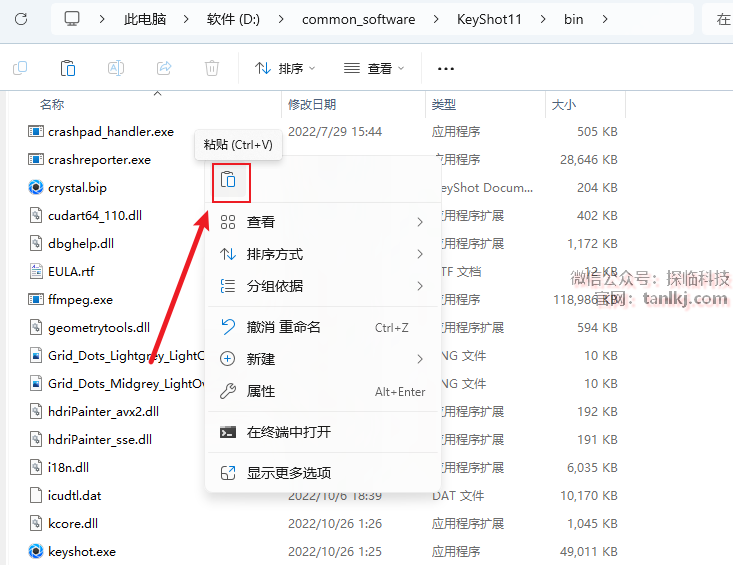The image size is (733, 569).
Task: Open the 查看 view dropdown in toolbar
Action: (374, 69)
